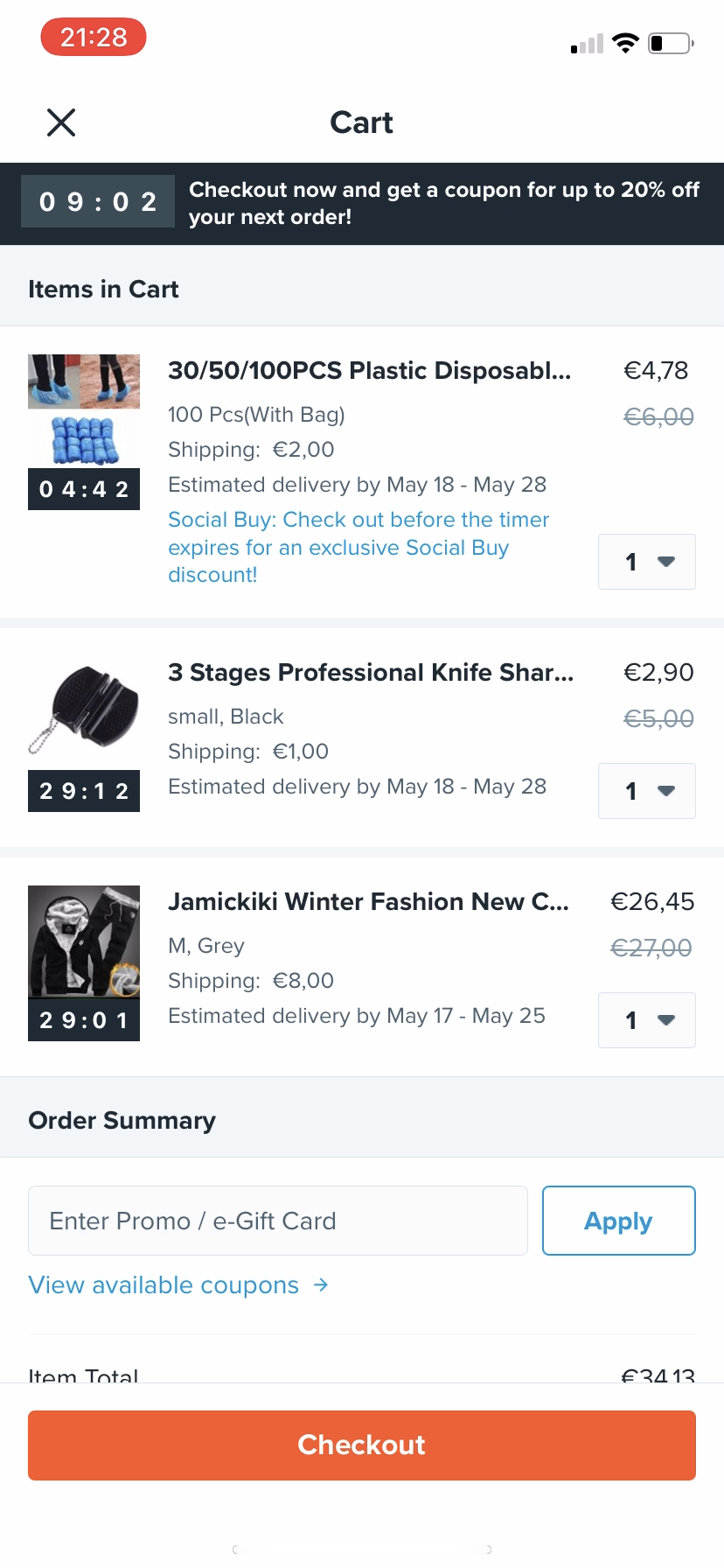Tap the battery indicator icon

click(x=670, y=43)
